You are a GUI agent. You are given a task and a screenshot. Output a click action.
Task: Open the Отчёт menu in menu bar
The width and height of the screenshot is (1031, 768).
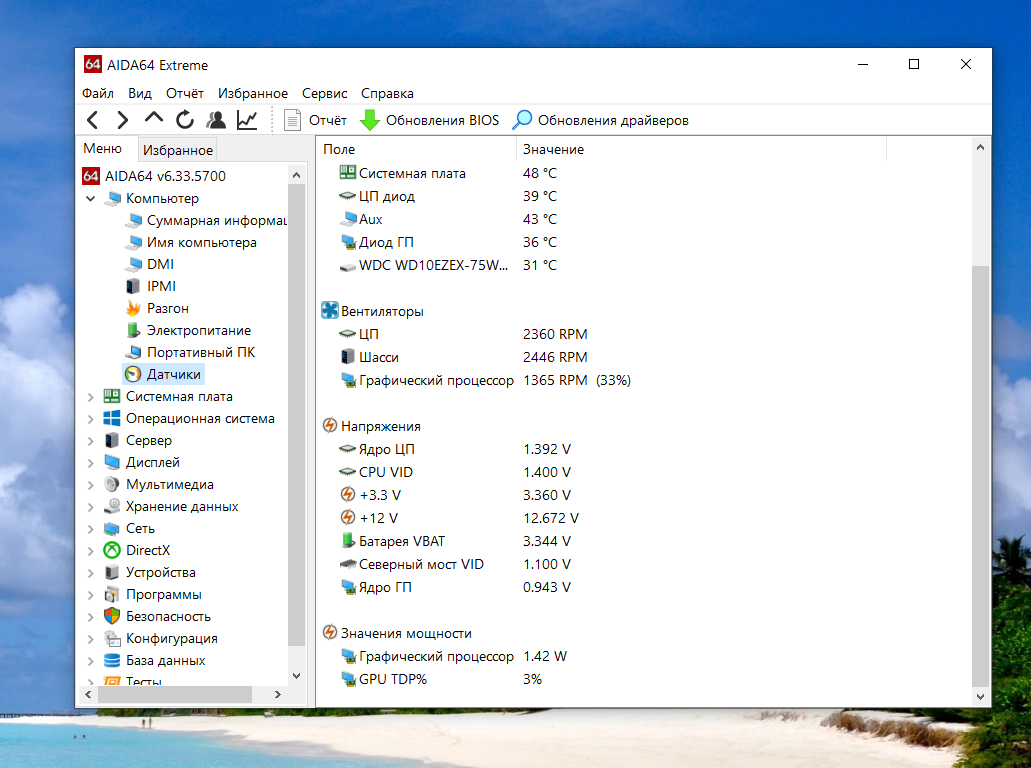[185, 93]
